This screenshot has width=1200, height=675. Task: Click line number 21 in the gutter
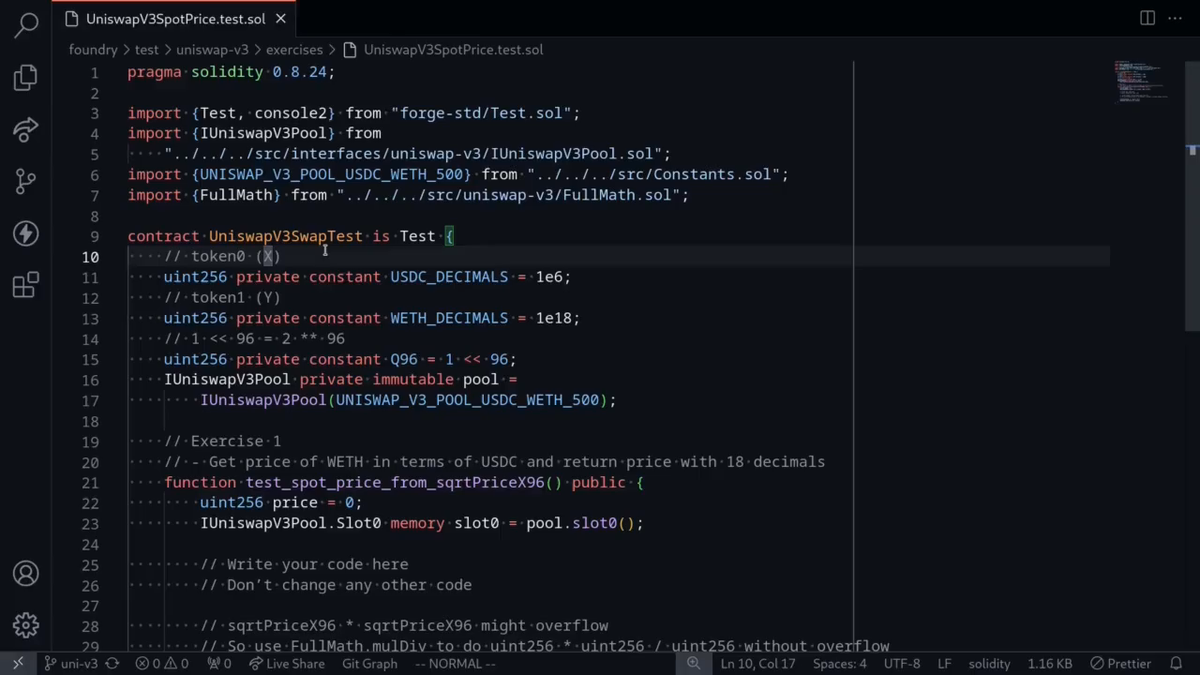[x=90, y=483]
